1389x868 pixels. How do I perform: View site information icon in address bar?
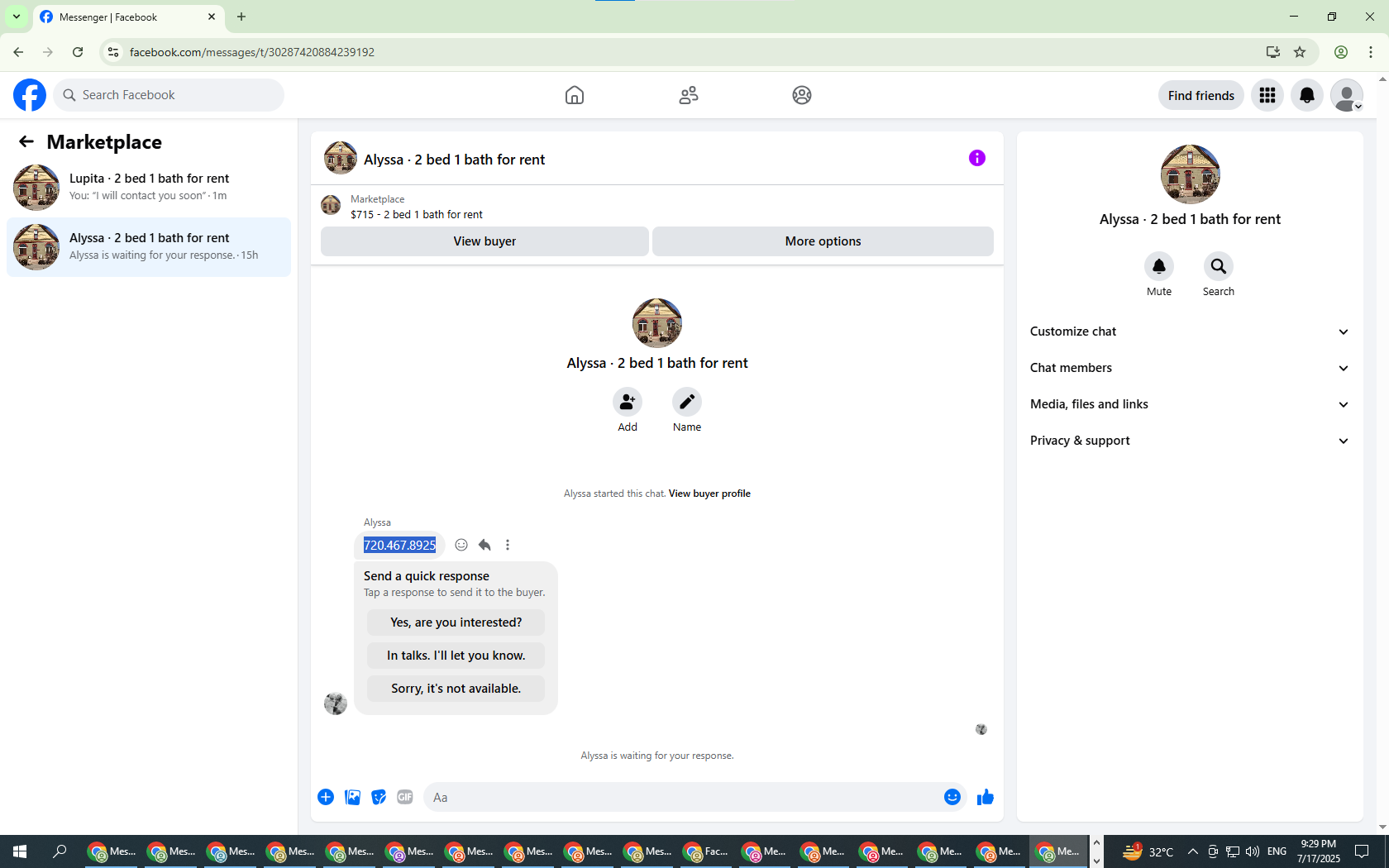click(x=113, y=52)
